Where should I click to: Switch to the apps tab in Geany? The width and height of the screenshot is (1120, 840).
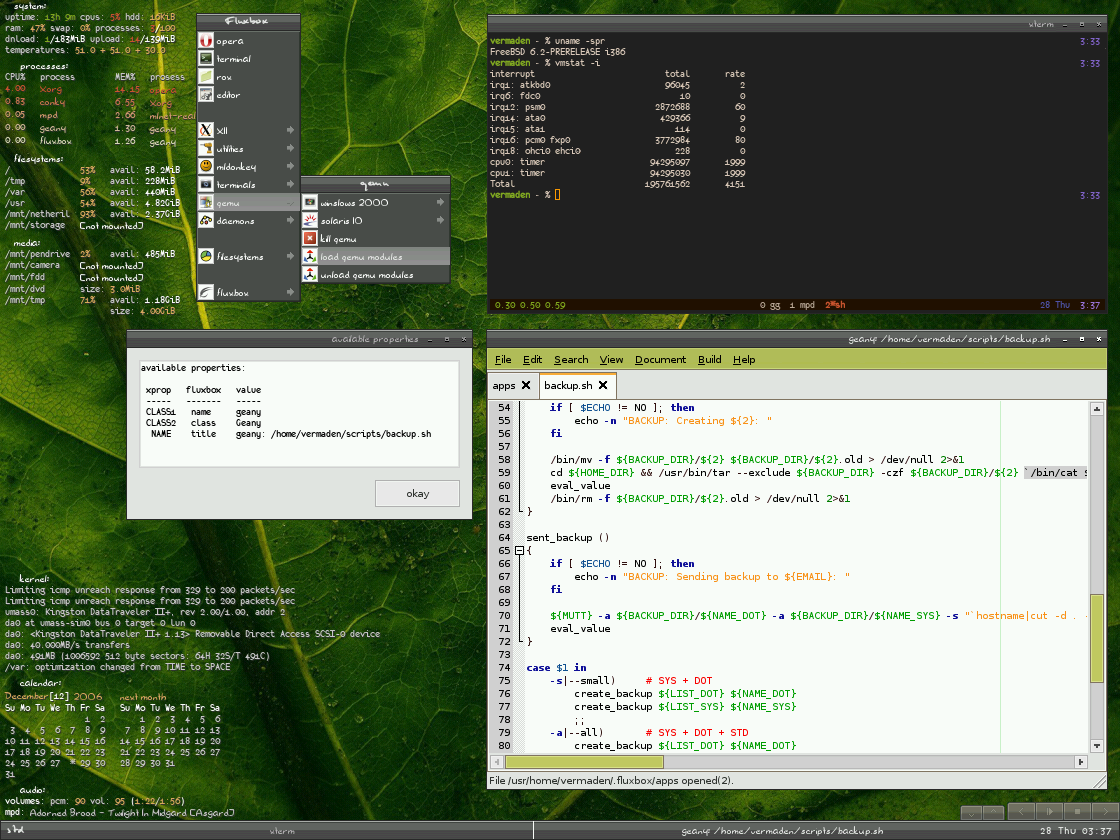pyautogui.click(x=503, y=386)
